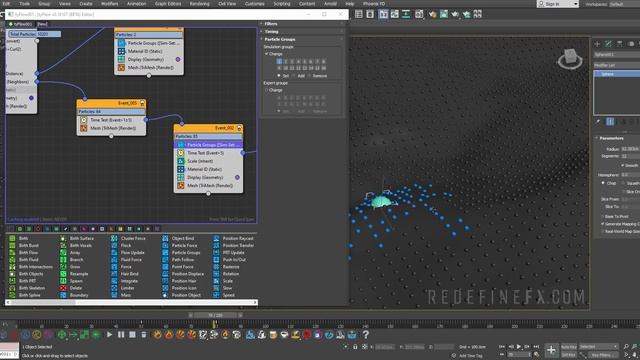Select the Scale operator icon
This screenshot has height=360, width=640.
[216, 281]
